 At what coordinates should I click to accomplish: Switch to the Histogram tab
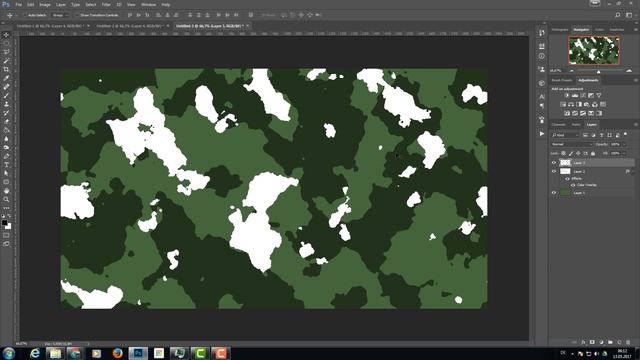tap(560, 30)
